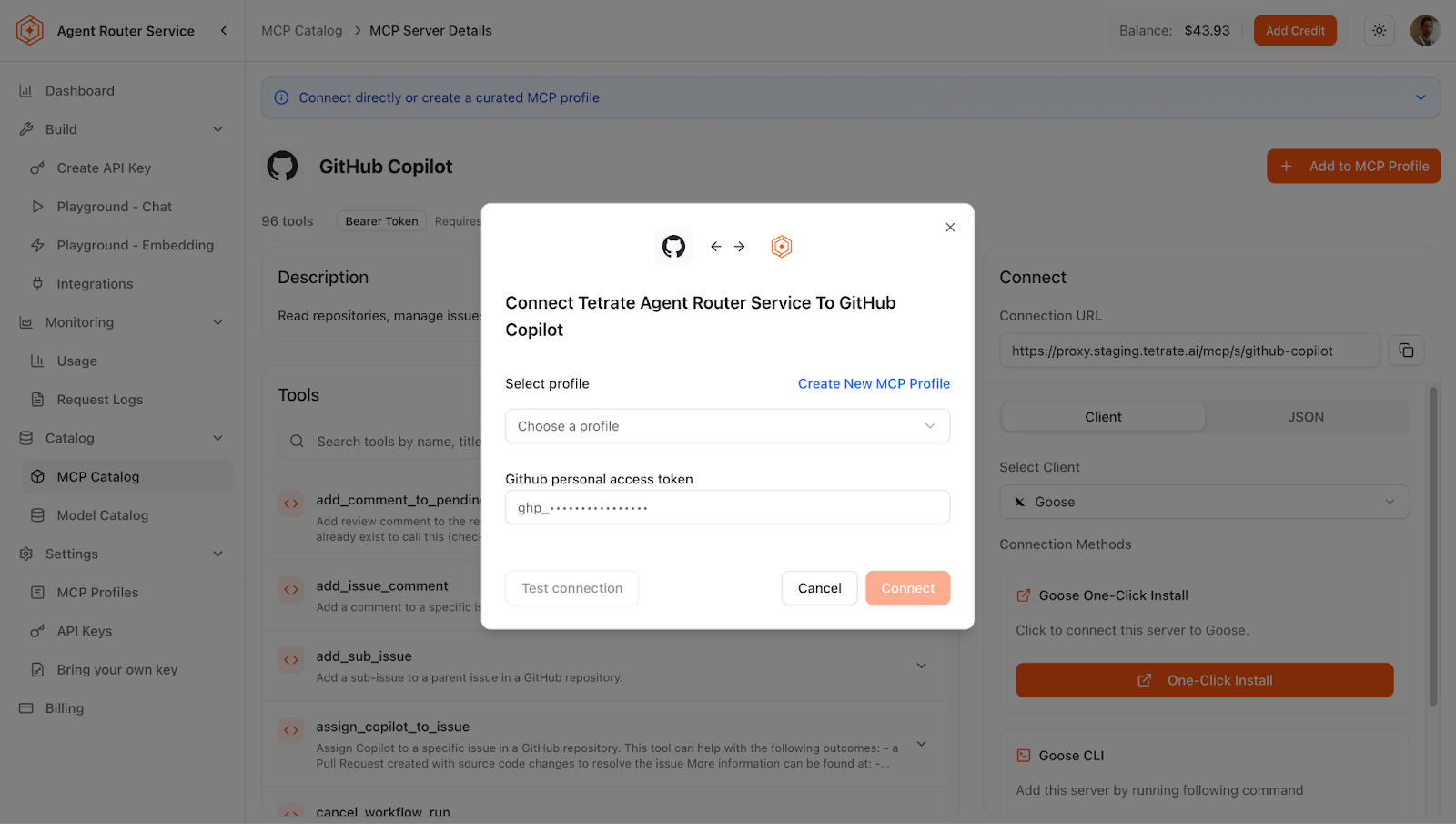Open the Select Client dropdown showing Goose
This screenshot has width=1456, height=824.
click(x=1204, y=502)
